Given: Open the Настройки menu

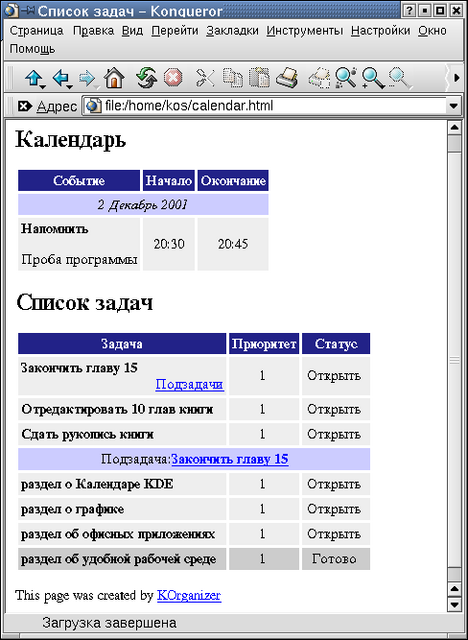Looking at the screenshot, I should (x=380, y=31).
